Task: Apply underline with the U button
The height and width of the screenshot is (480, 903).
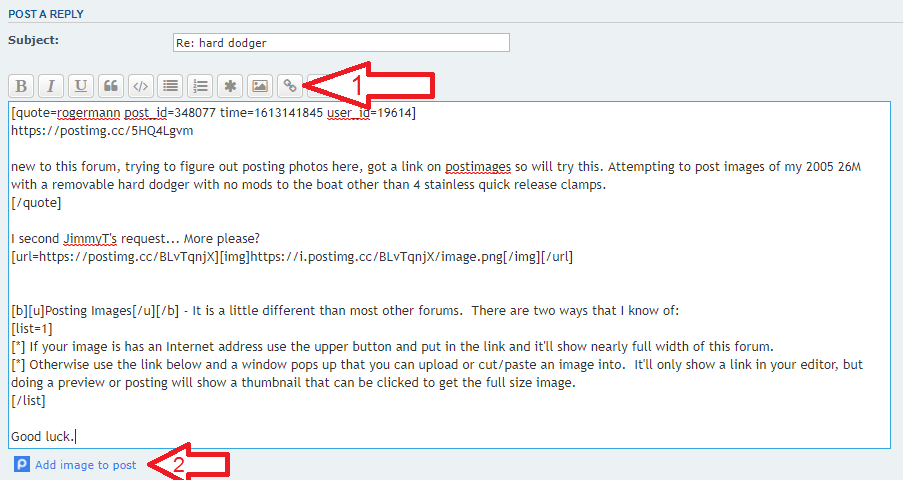Action: pos(81,86)
